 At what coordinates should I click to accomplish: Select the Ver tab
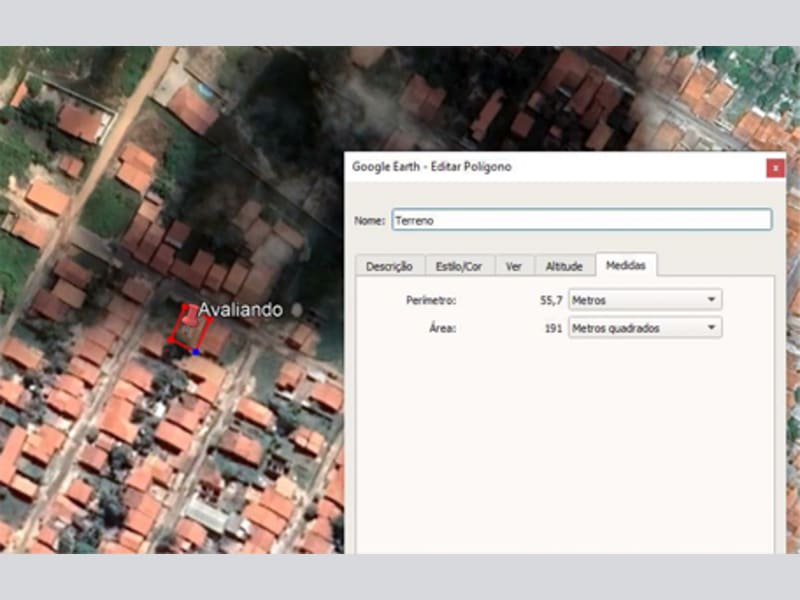[x=514, y=266]
